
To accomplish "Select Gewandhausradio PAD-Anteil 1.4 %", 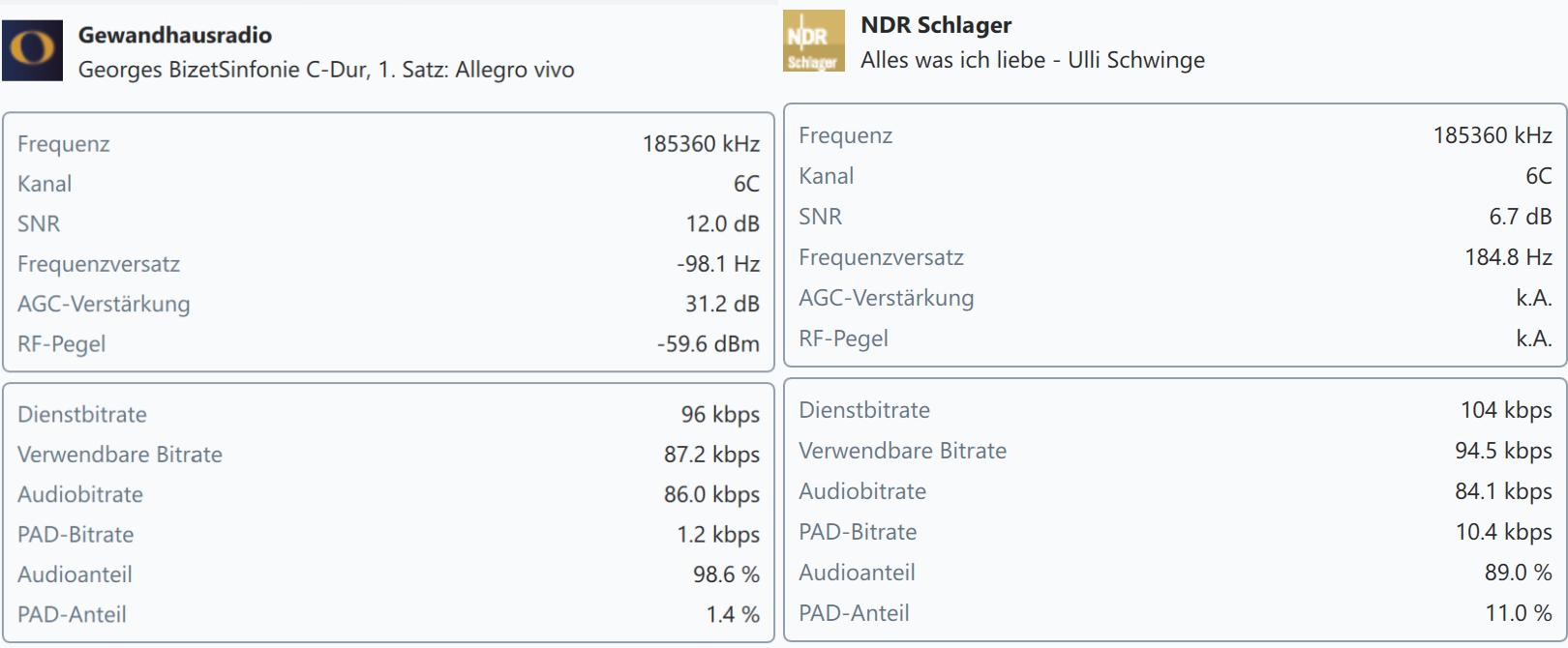I will point(733,615).
